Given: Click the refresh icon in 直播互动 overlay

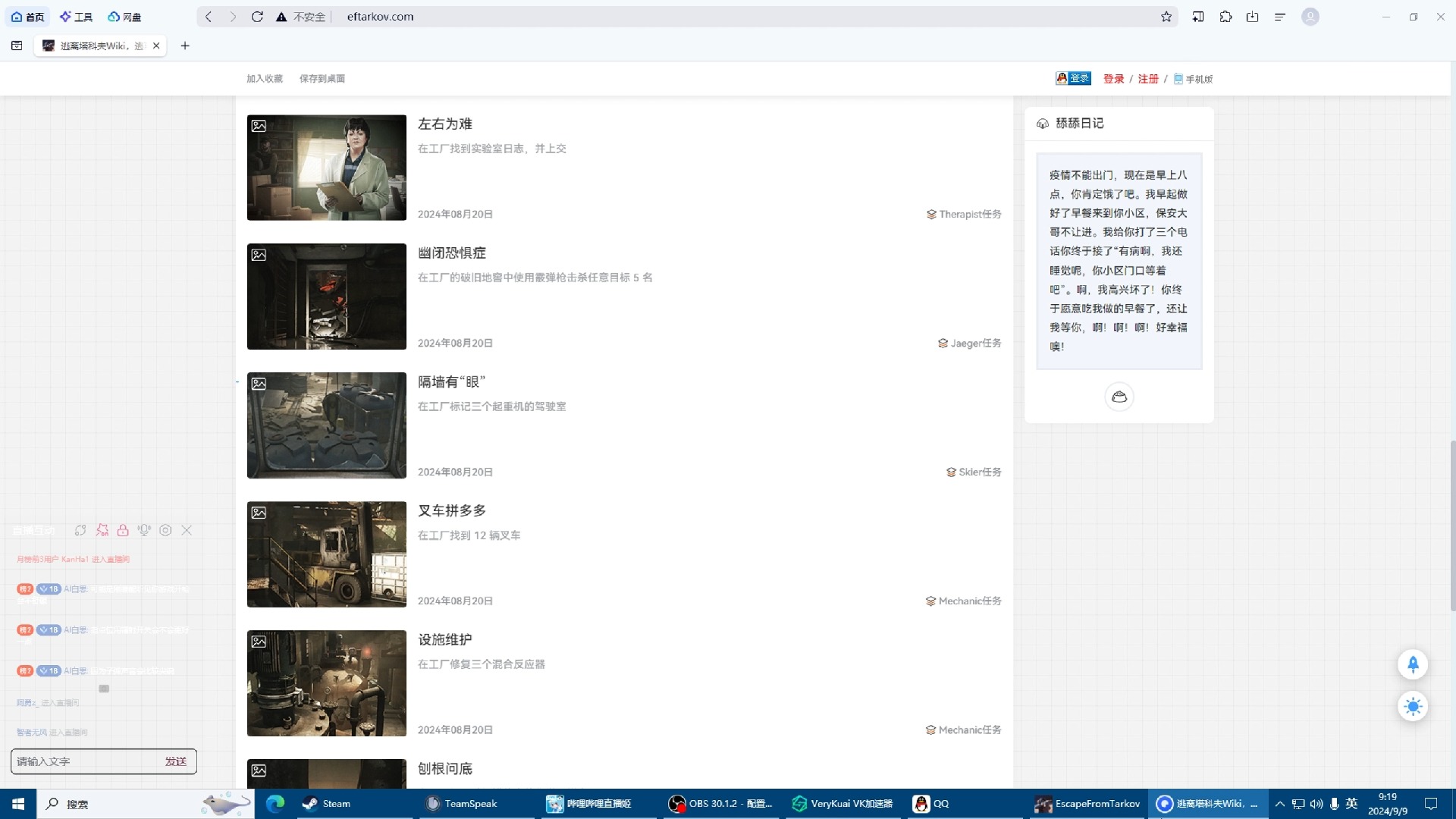Looking at the screenshot, I should (x=80, y=530).
